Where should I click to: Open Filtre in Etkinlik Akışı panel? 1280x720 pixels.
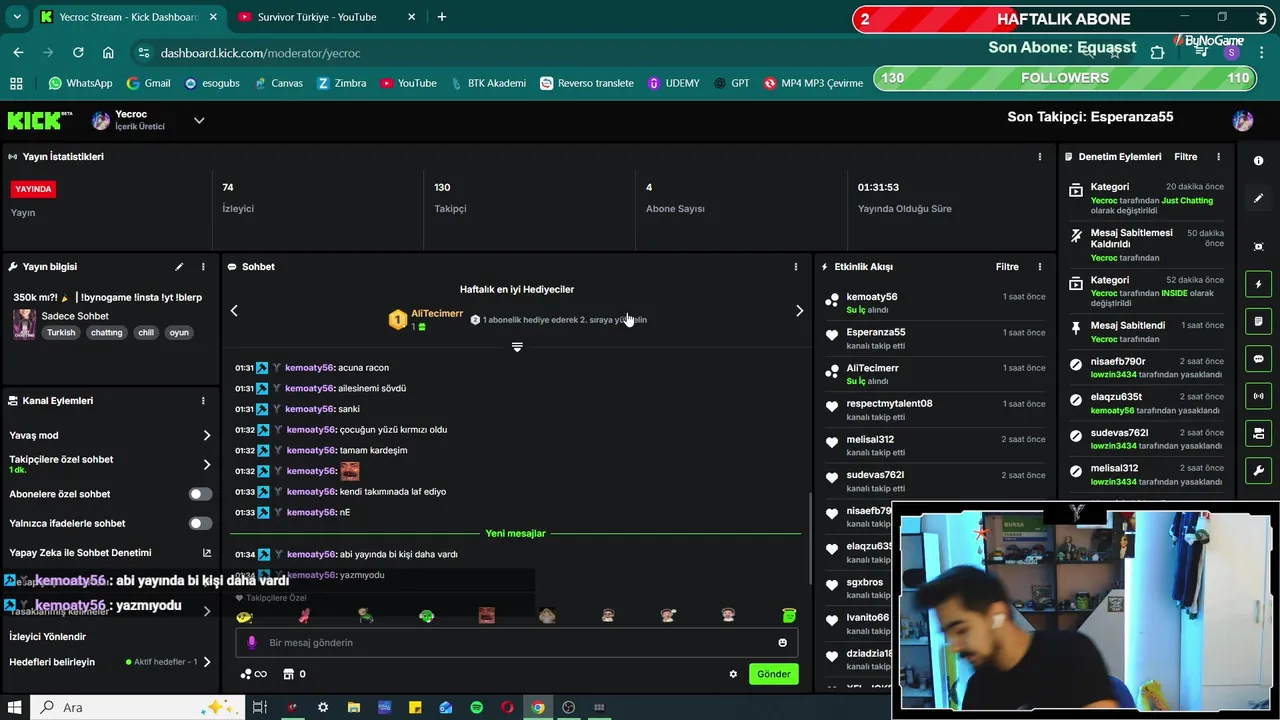click(1007, 267)
